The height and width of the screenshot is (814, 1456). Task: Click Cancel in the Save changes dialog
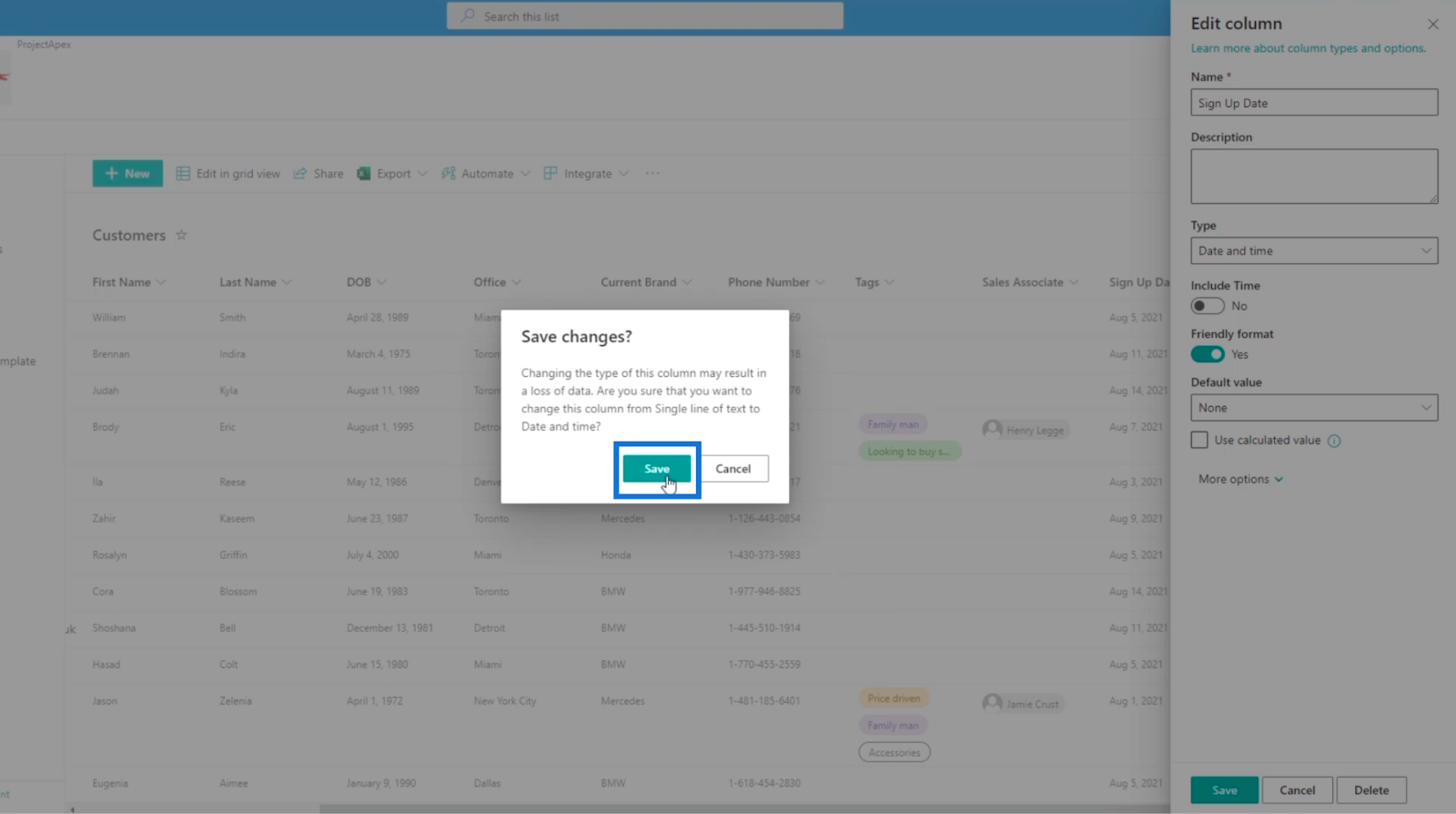click(733, 469)
